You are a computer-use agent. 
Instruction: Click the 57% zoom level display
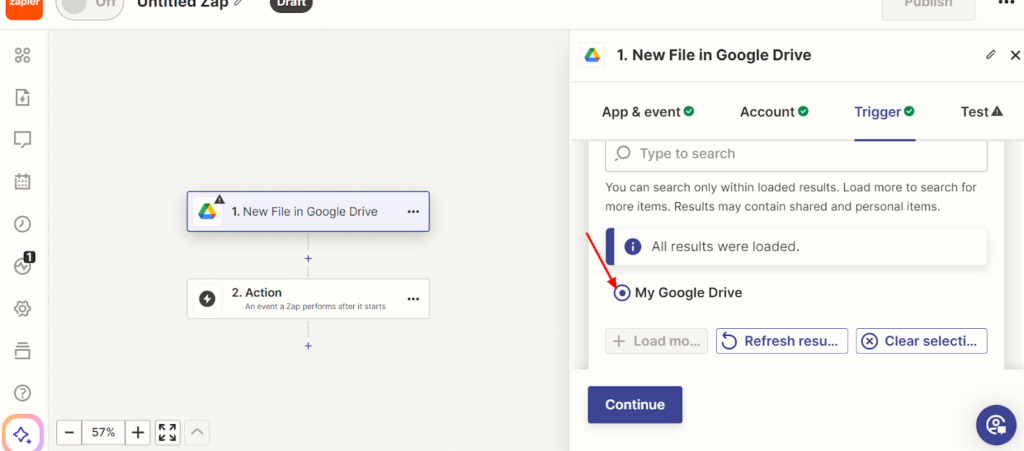click(x=103, y=432)
